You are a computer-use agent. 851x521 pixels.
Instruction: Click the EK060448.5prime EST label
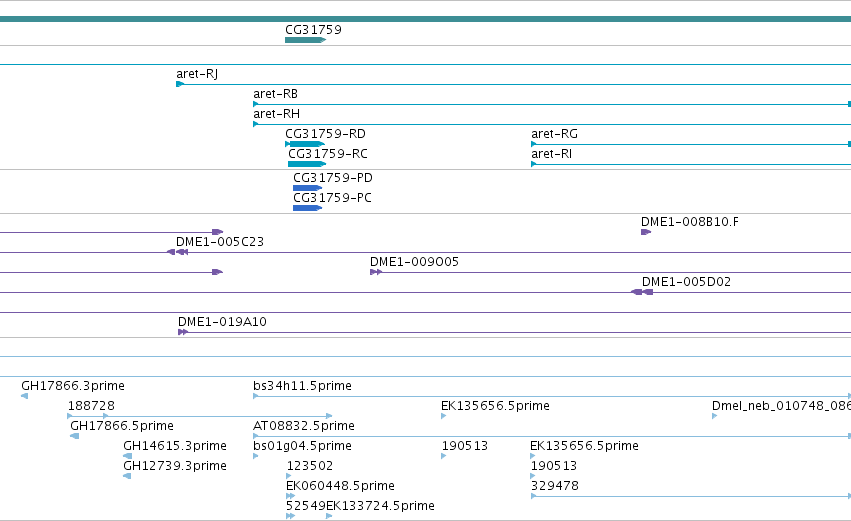340,486
